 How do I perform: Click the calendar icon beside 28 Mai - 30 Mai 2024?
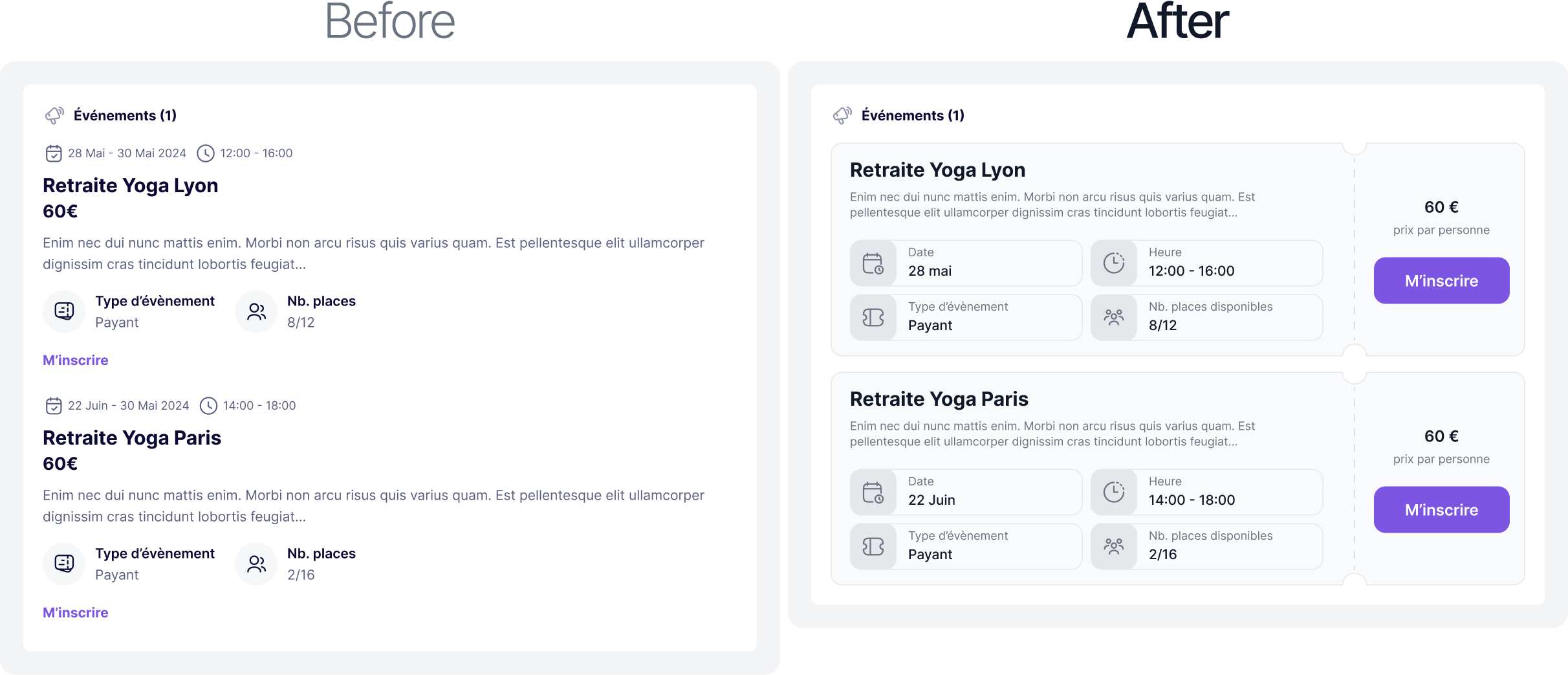[54, 153]
